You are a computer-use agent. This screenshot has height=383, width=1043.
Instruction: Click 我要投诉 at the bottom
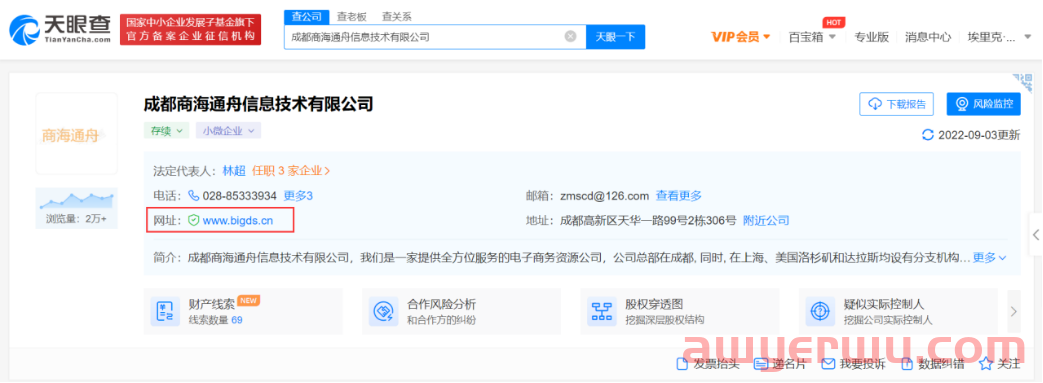[x=853, y=364]
